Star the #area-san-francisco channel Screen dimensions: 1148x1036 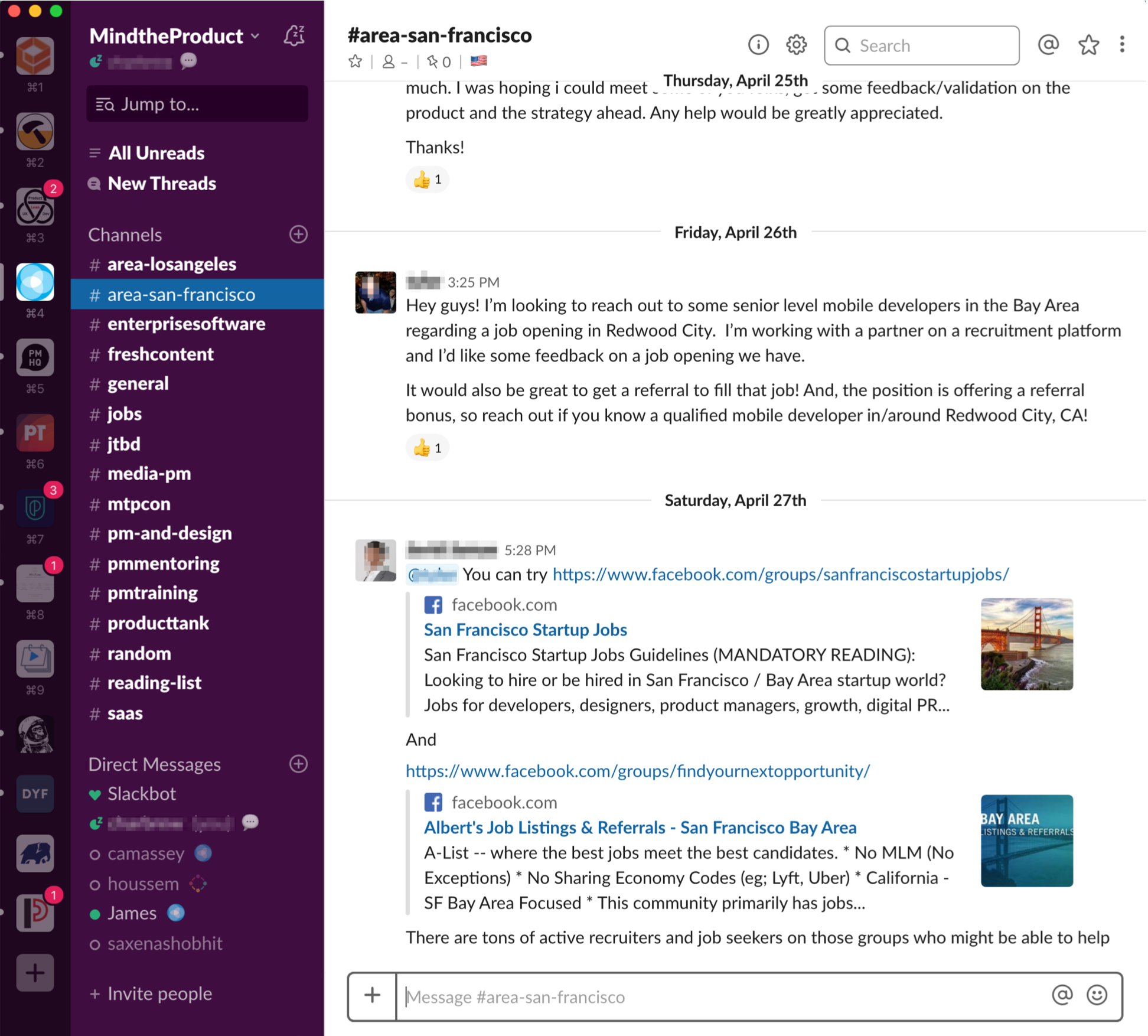click(355, 61)
